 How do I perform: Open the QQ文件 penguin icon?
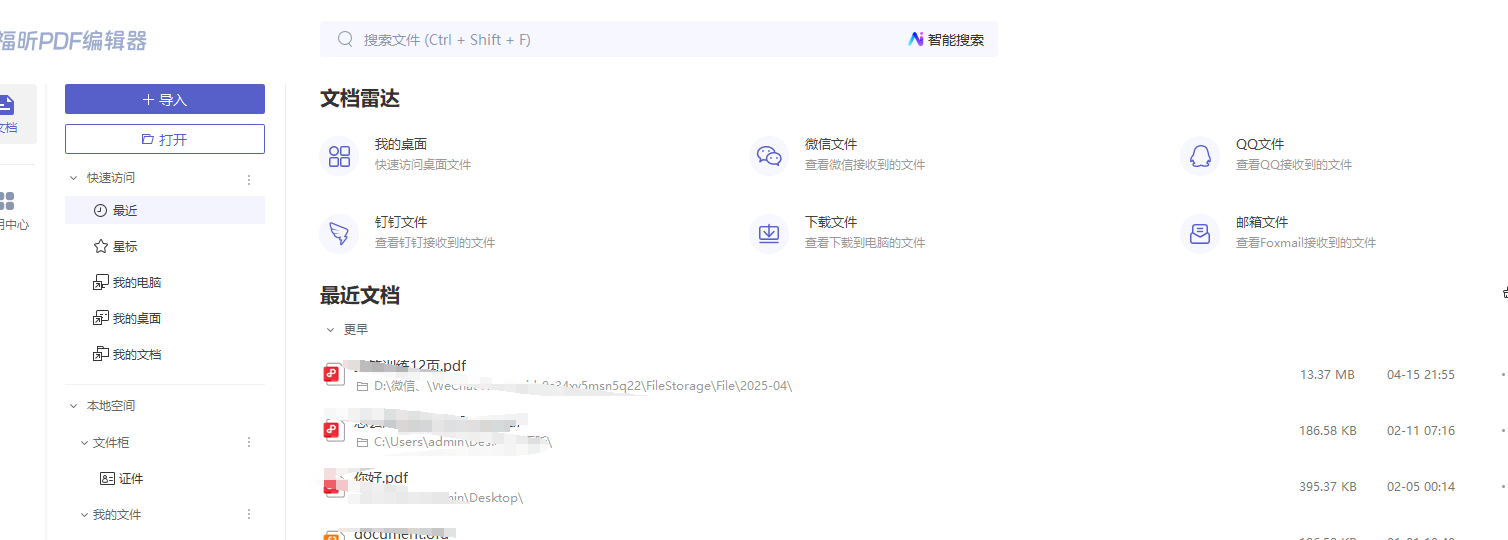pos(1200,156)
